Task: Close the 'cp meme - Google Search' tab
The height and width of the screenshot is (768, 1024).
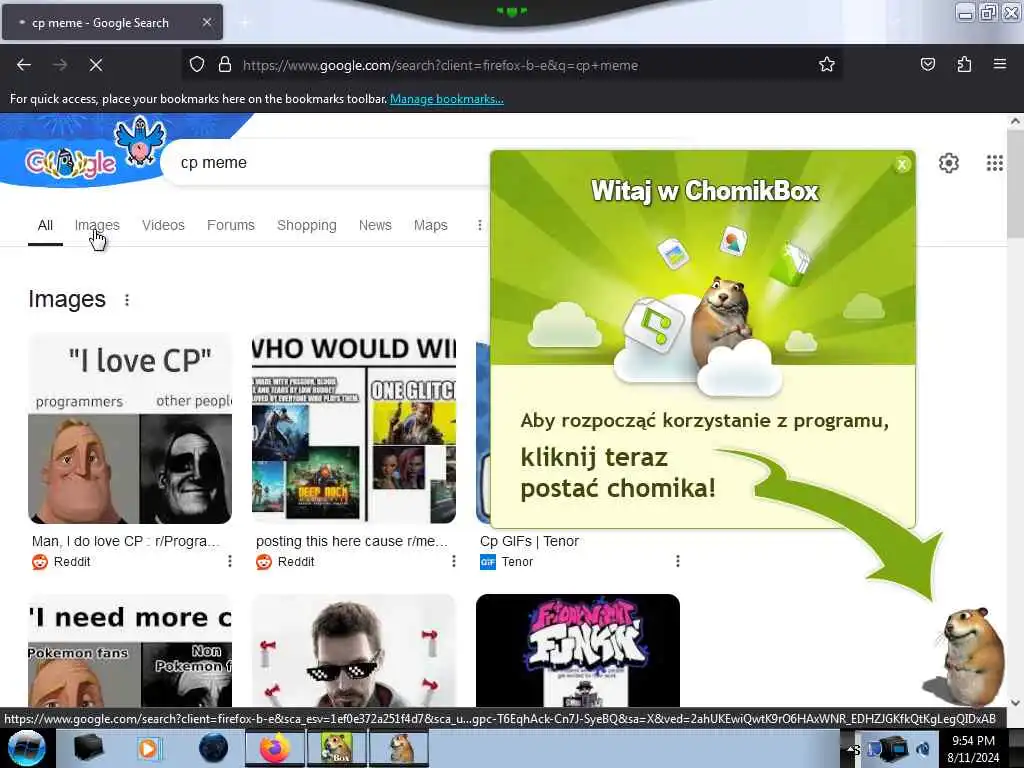Action: pos(206,22)
